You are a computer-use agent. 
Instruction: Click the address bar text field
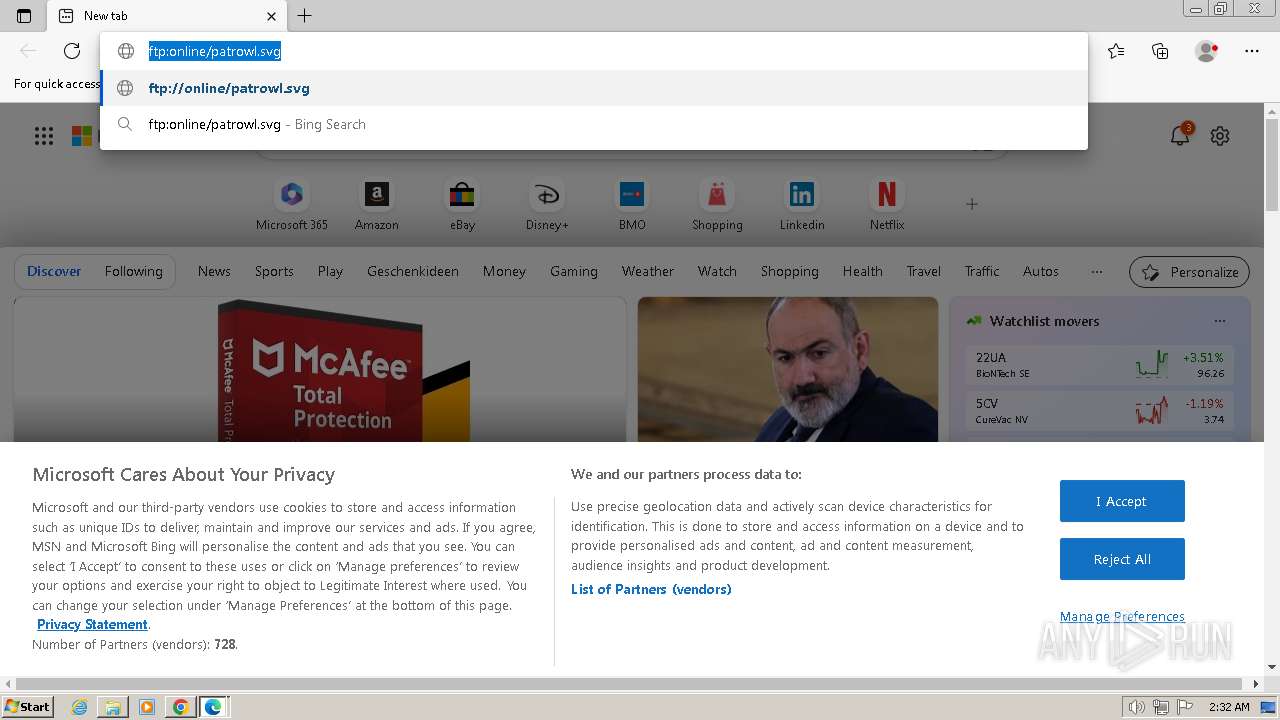click(x=594, y=51)
